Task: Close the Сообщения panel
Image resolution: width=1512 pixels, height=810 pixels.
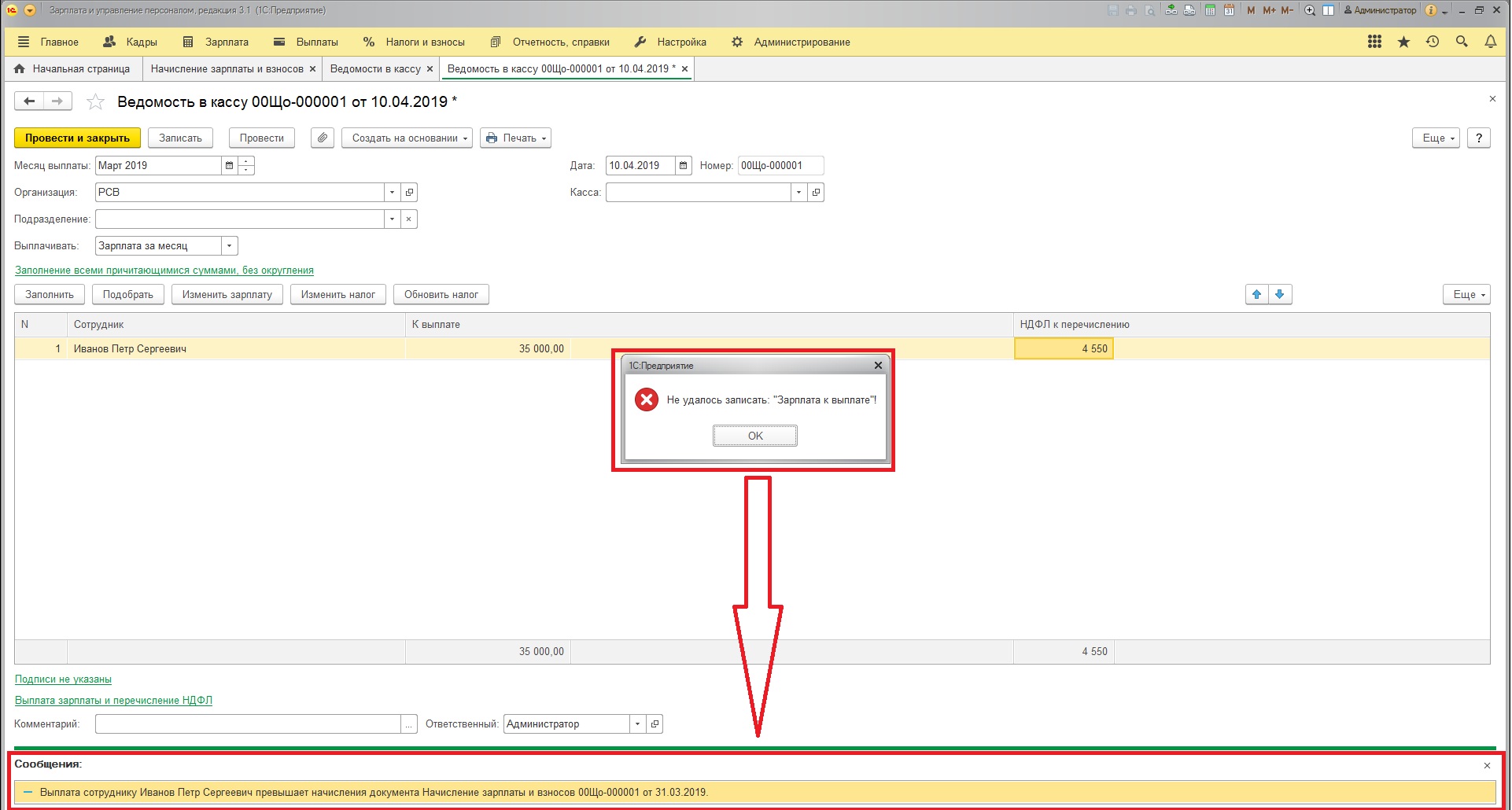Action: 1487,765
